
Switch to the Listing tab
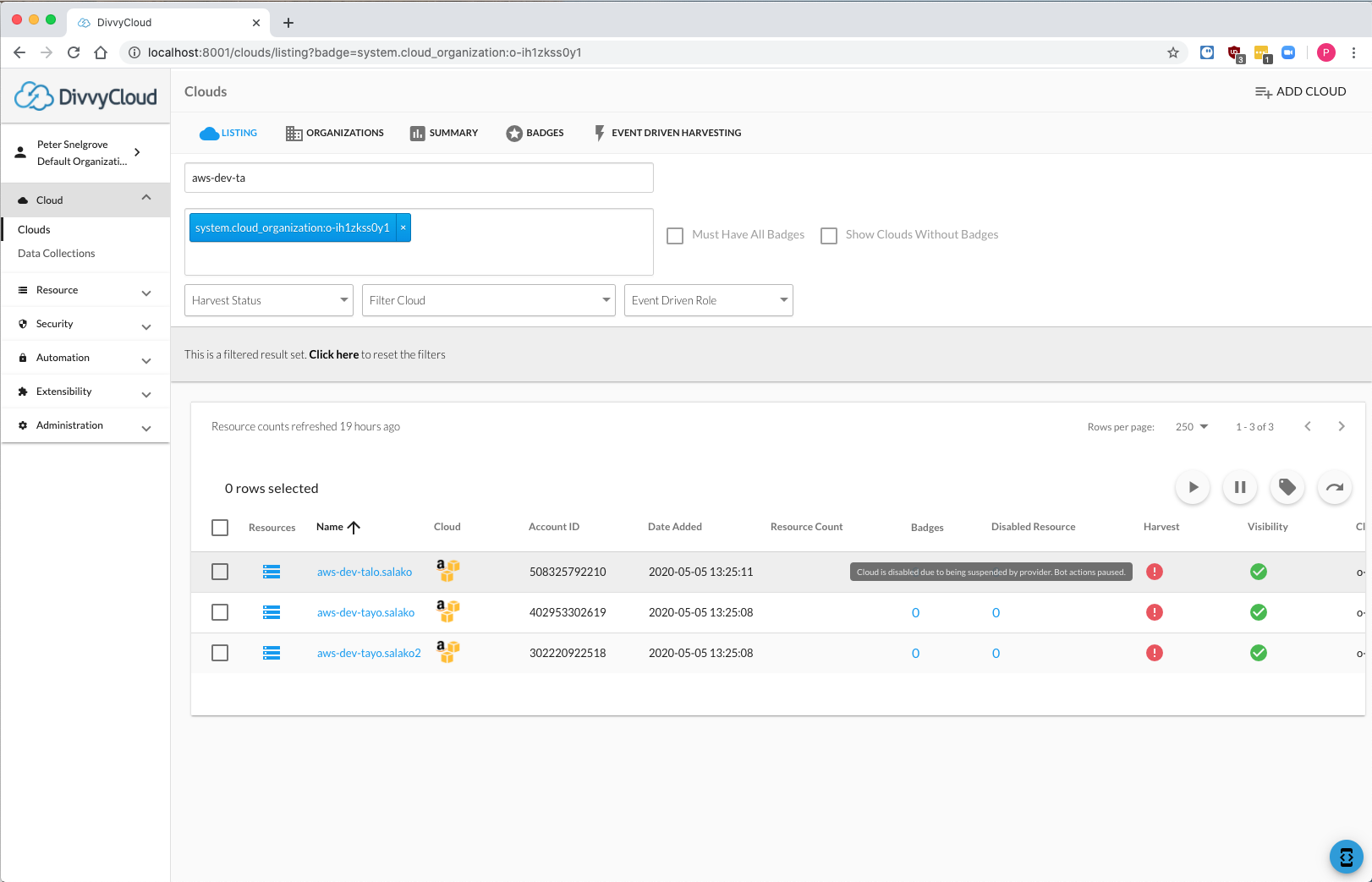[x=228, y=133]
